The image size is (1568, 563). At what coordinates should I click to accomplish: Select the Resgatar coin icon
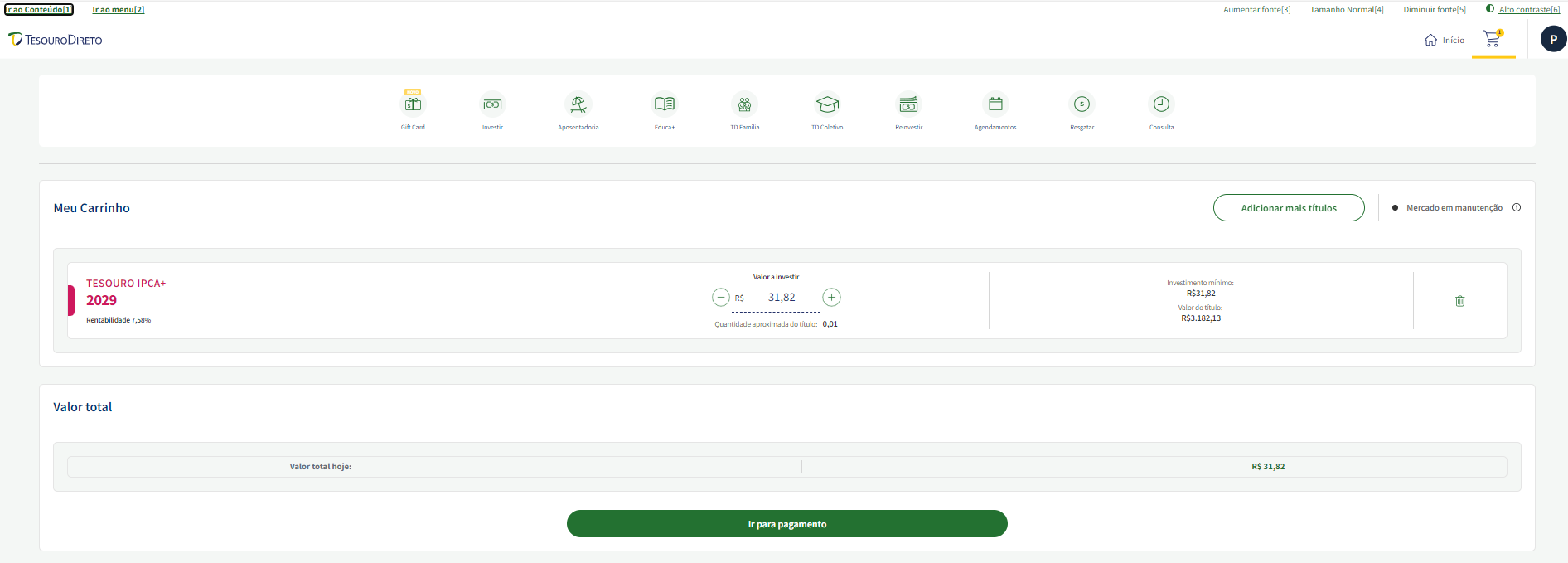tap(1082, 104)
